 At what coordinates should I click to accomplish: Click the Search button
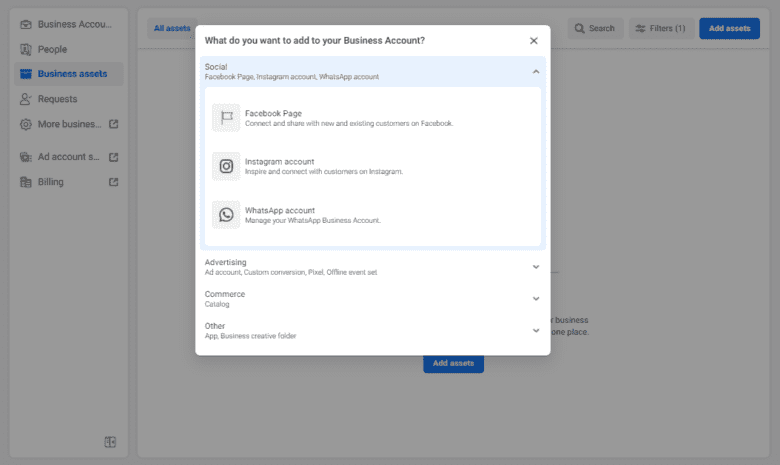pyautogui.click(x=595, y=28)
